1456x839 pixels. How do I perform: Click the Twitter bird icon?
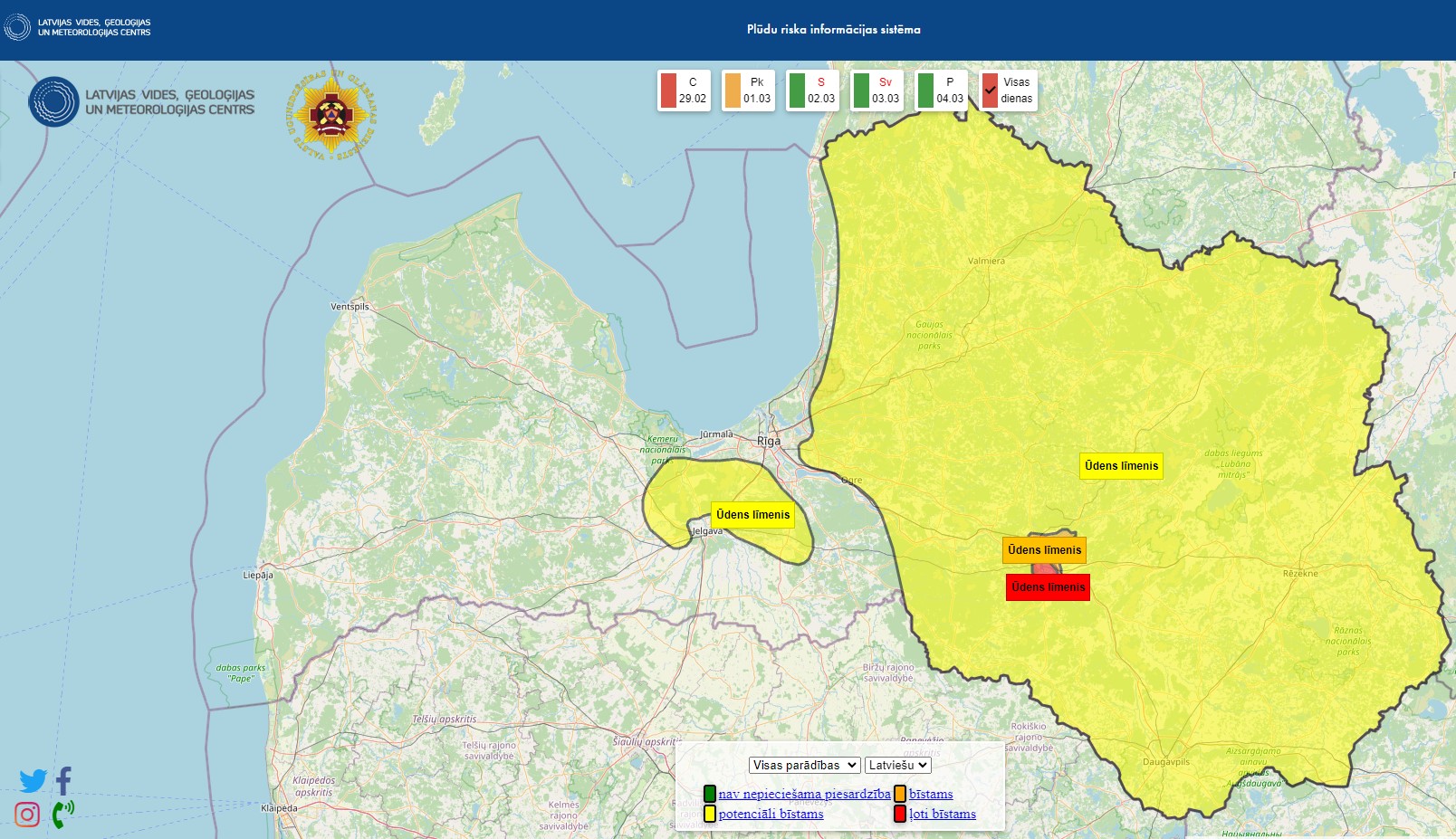click(33, 780)
